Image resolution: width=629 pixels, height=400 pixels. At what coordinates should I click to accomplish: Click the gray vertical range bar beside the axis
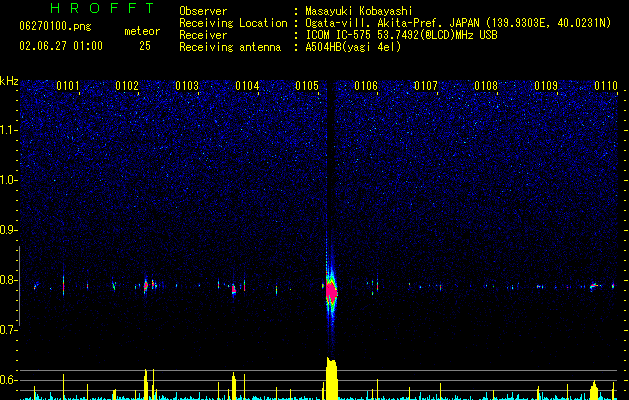[20, 286]
